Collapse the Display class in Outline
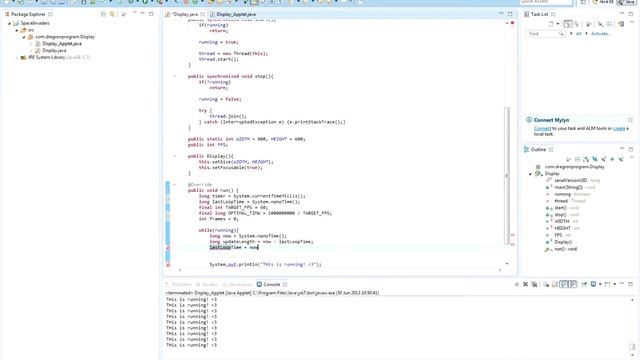This screenshot has width=640, height=360. tap(531, 174)
